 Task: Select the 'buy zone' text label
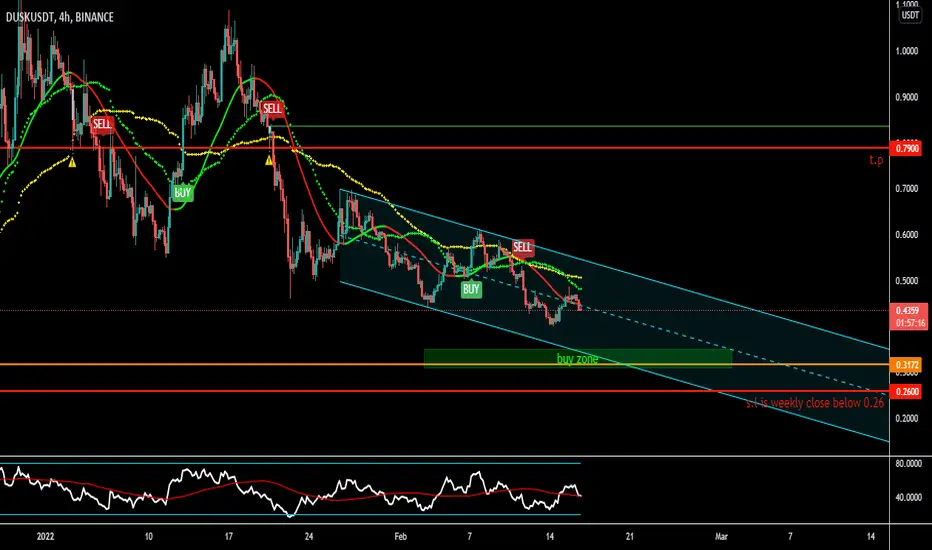(x=577, y=359)
